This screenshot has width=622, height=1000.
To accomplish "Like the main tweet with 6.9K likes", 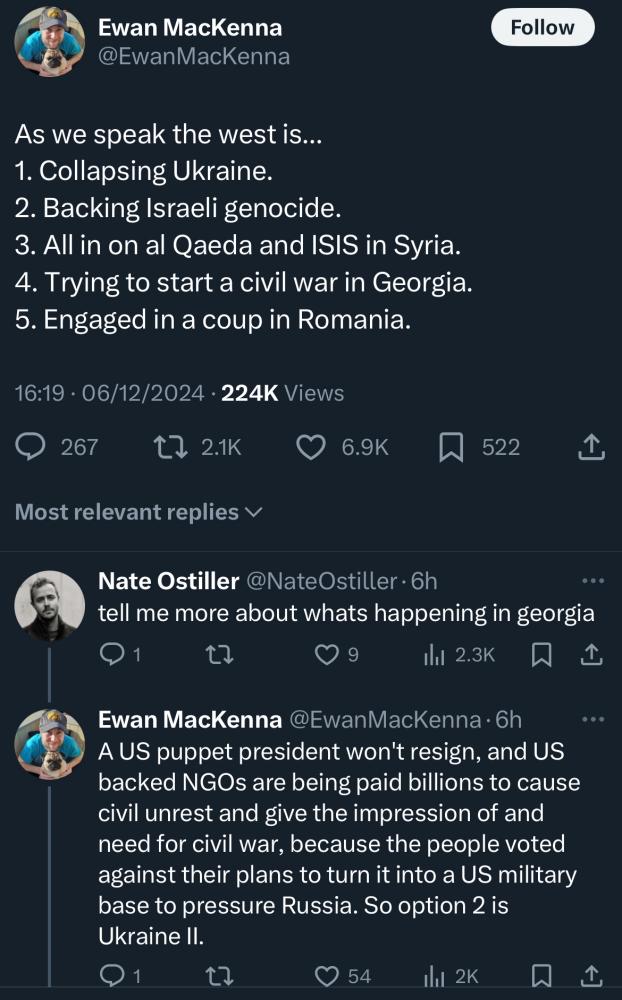I will click(x=313, y=447).
